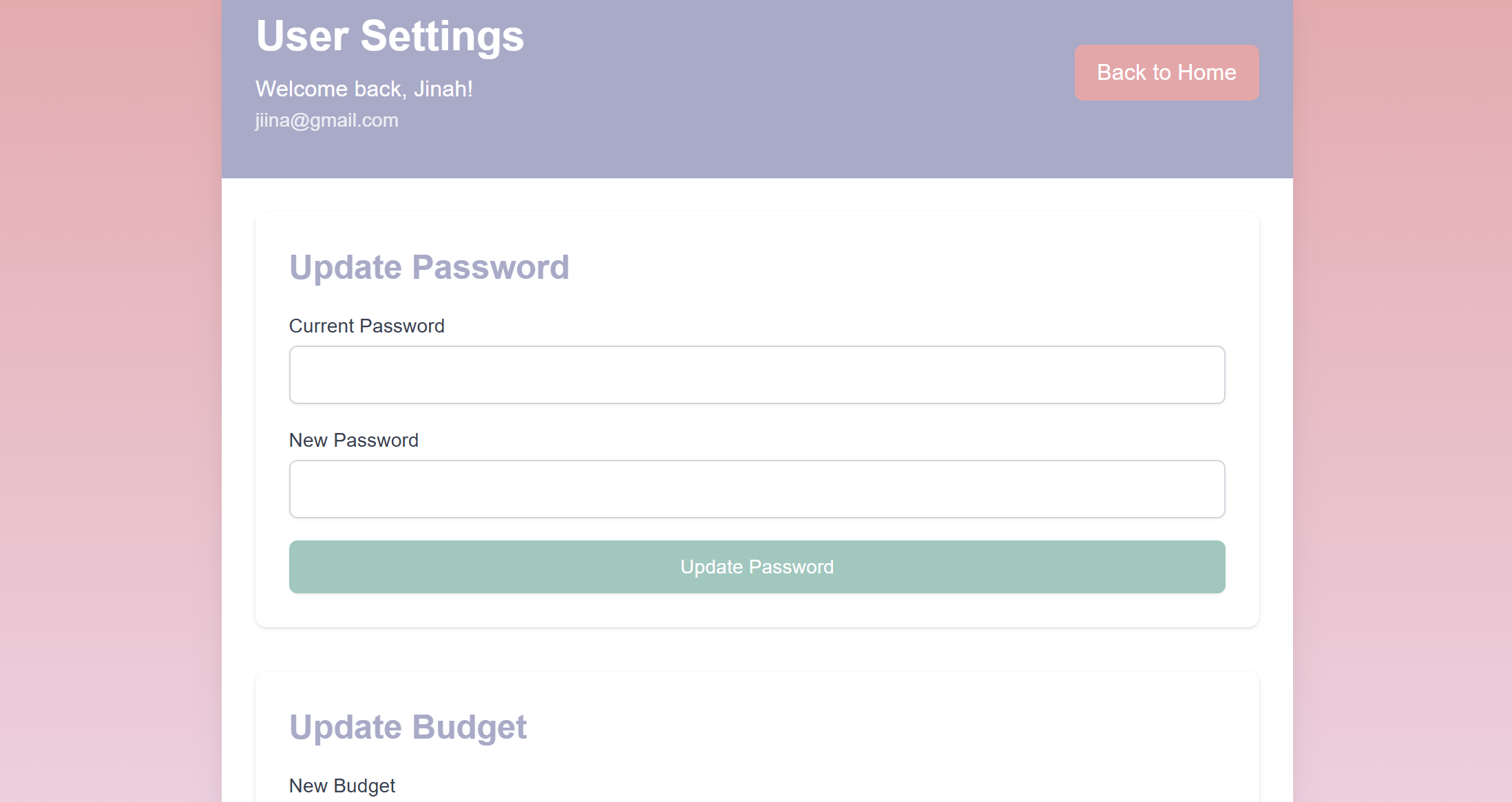The width and height of the screenshot is (1512, 802).
Task: Focus the Current Password input field
Action: [757, 374]
